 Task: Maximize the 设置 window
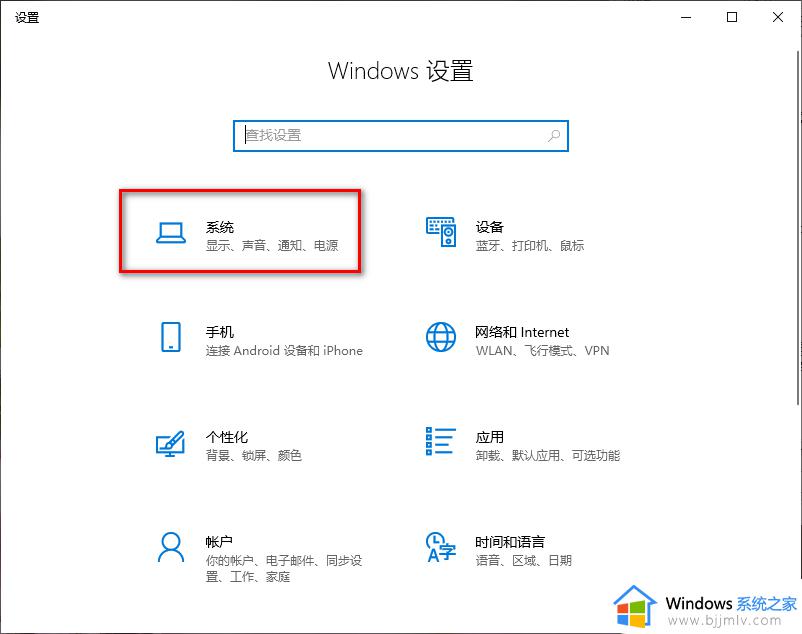point(732,17)
